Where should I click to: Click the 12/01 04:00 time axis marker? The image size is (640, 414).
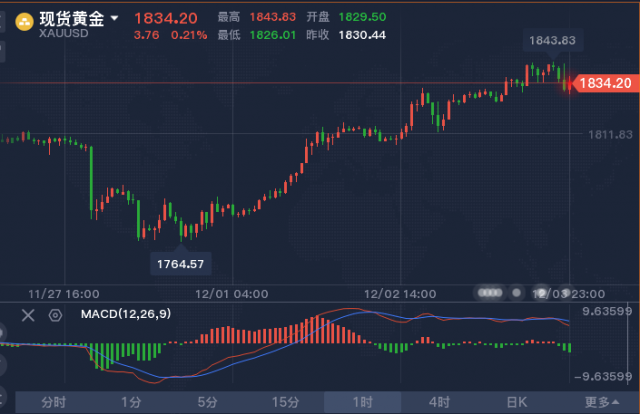[x=231, y=294]
